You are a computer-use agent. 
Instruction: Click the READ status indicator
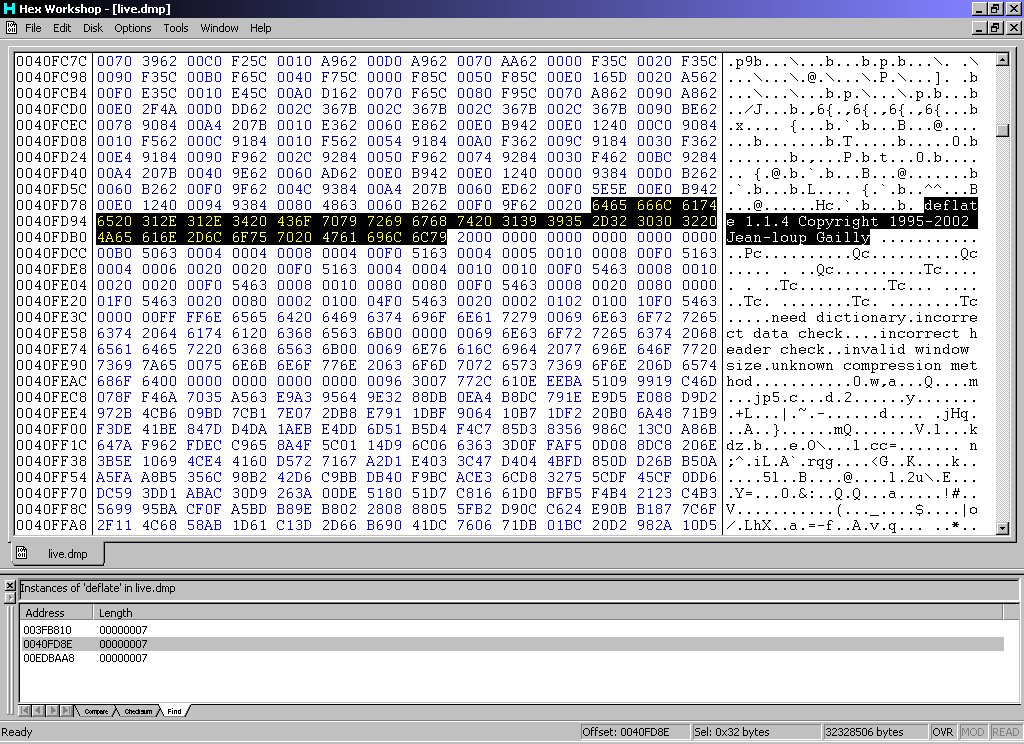point(1005,732)
